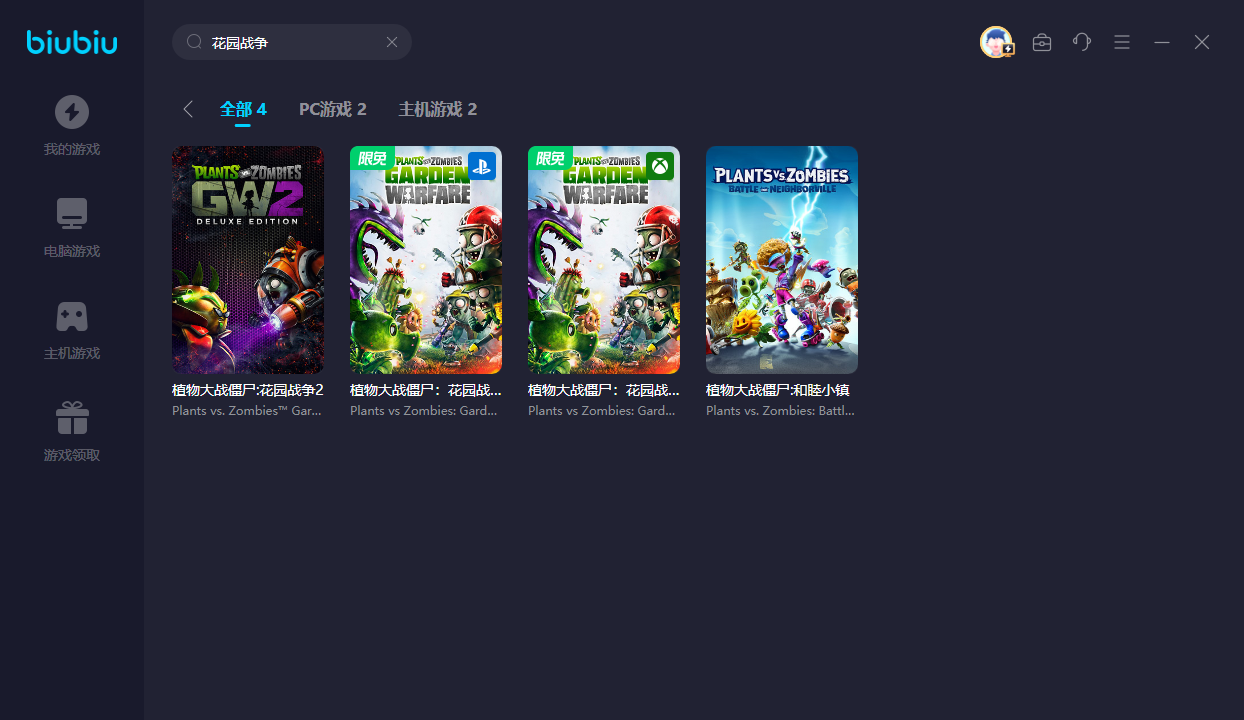The image size is (1244, 720).
Task: Open the 我的游戏 lightning icon
Action: [72, 111]
